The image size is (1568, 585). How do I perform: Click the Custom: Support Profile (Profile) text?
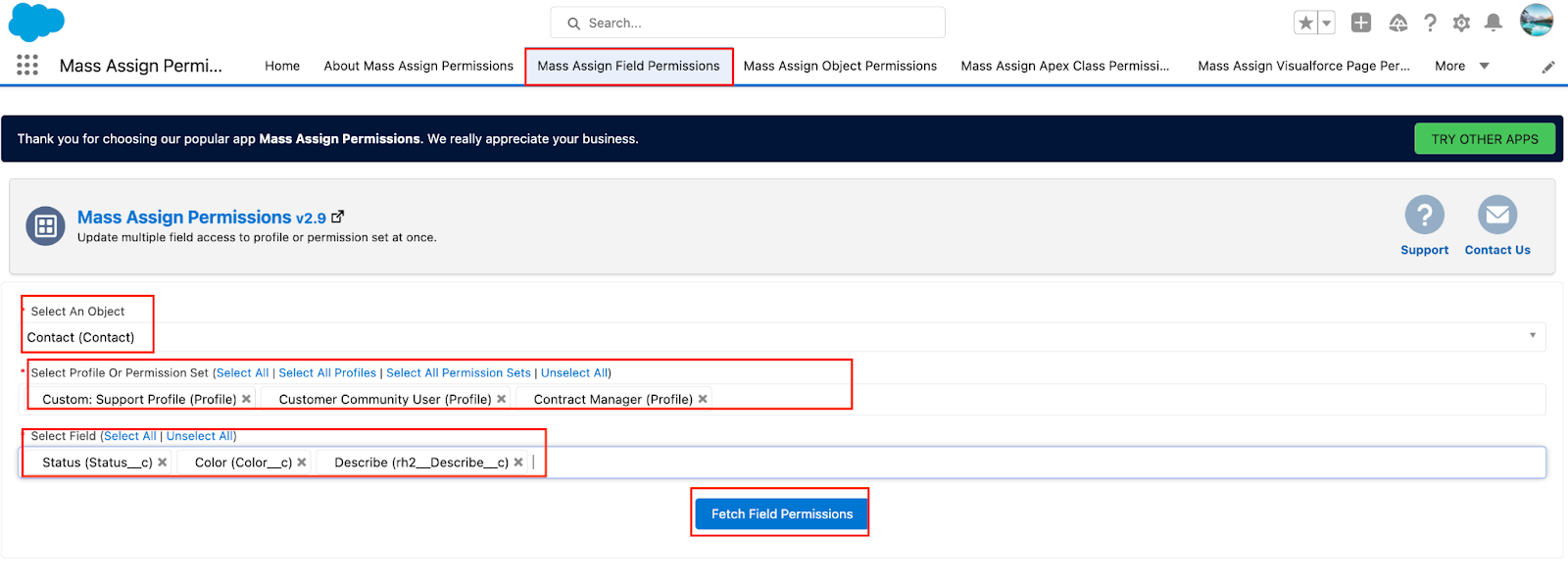point(139,399)
